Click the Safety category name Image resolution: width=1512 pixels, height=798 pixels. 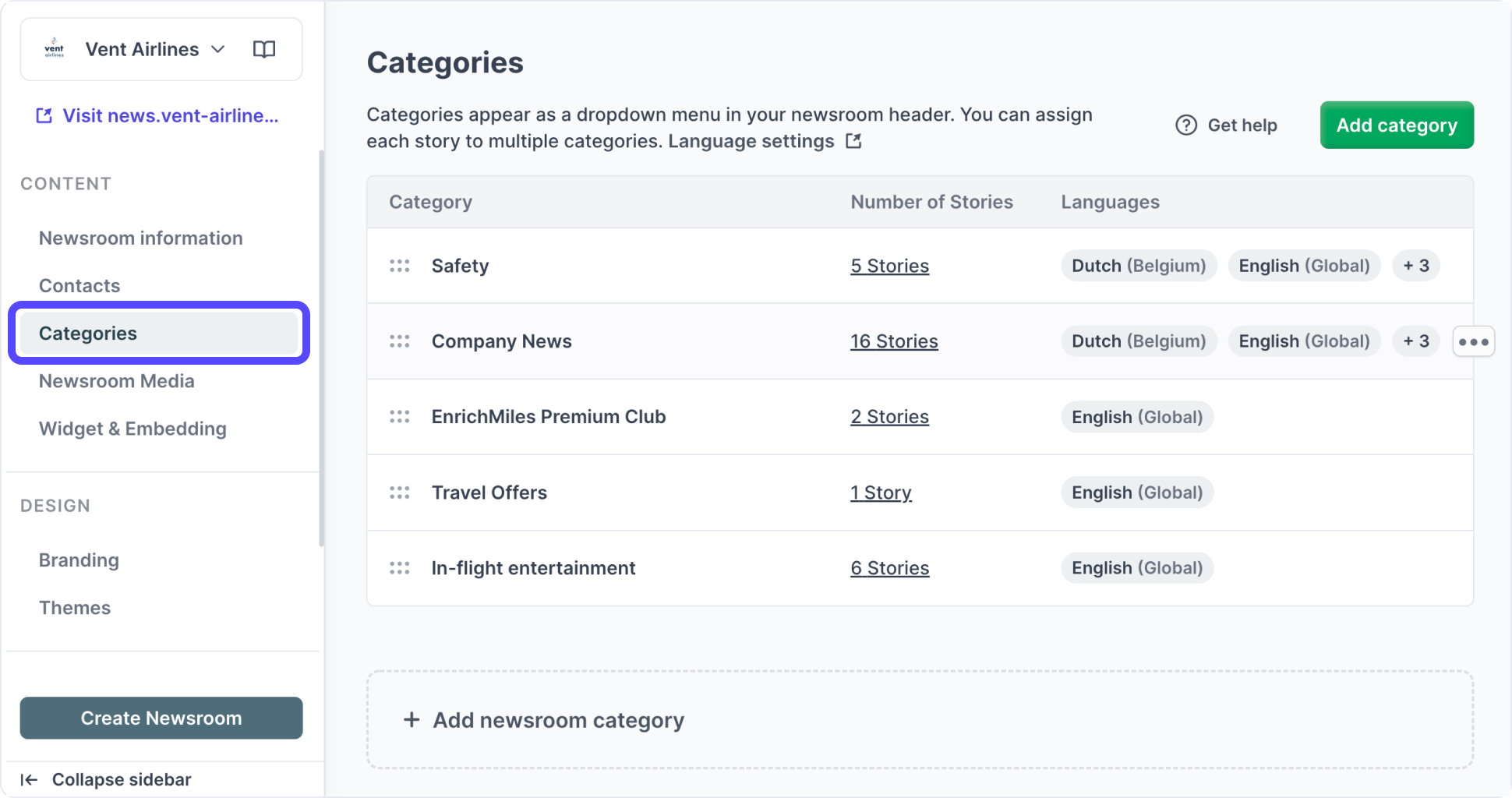460,266
